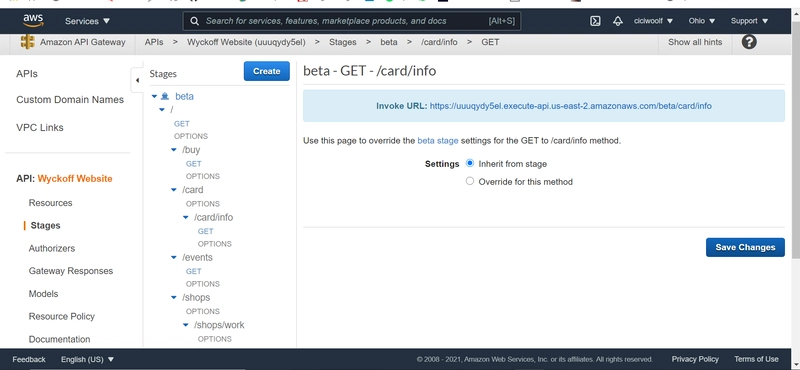Collapse the left sidebar using the arrow handle

pyautogui.click(x=137, y=80)
